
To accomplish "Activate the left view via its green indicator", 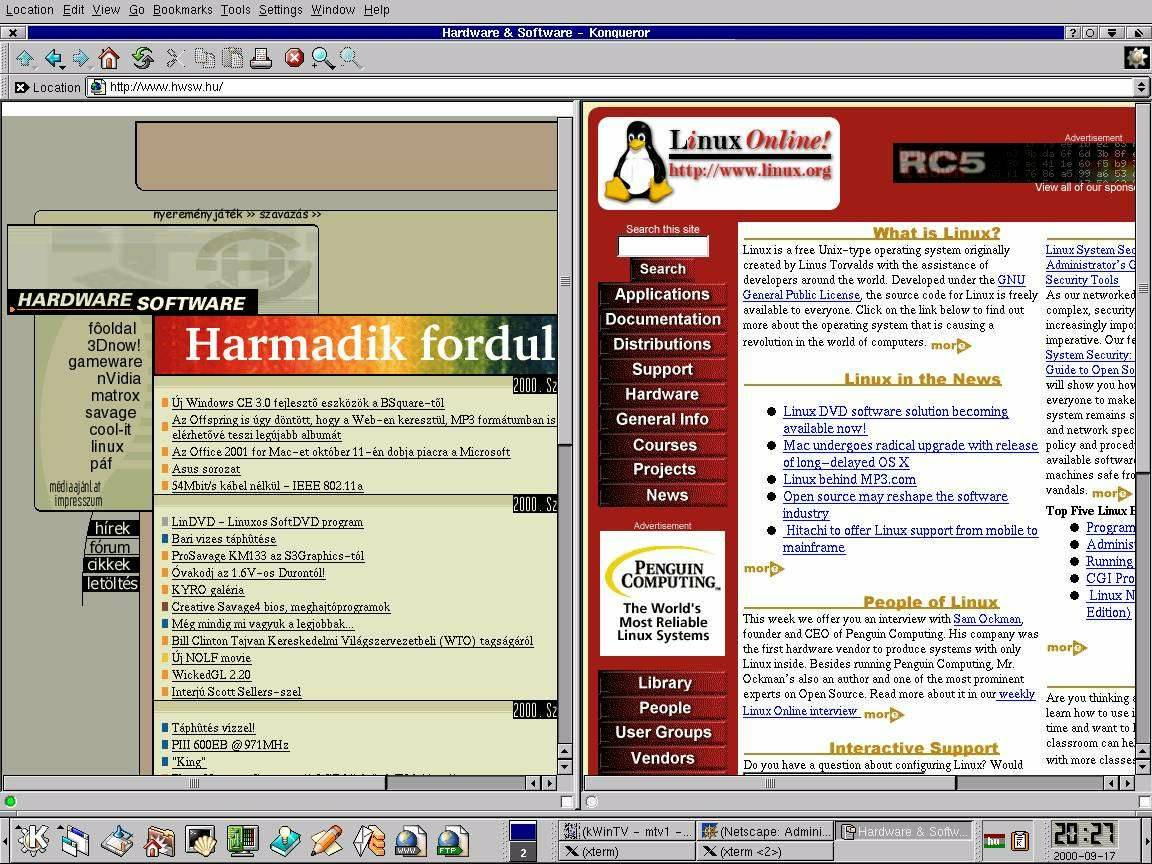I will (10, 801).
